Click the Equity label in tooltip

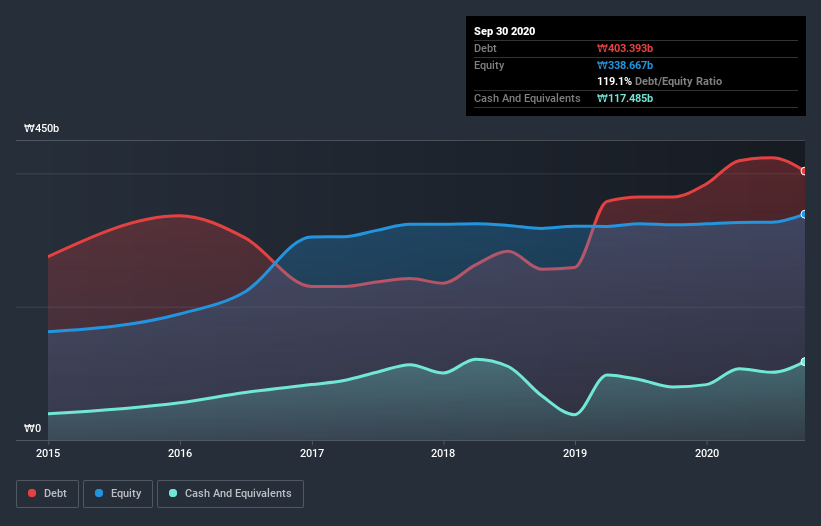click(x=489, y=65)
